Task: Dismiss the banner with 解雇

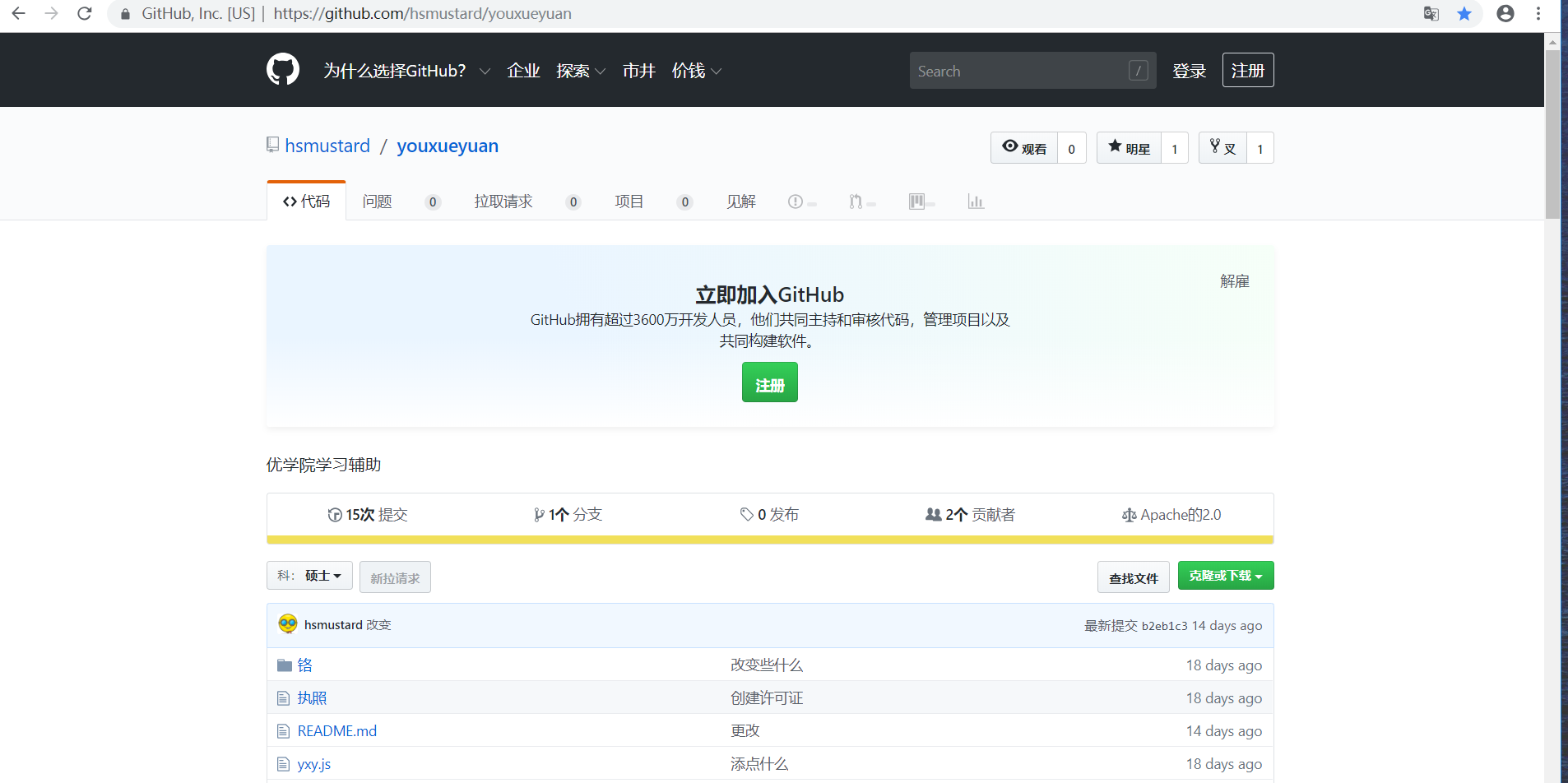Action: coord(1235,281)
